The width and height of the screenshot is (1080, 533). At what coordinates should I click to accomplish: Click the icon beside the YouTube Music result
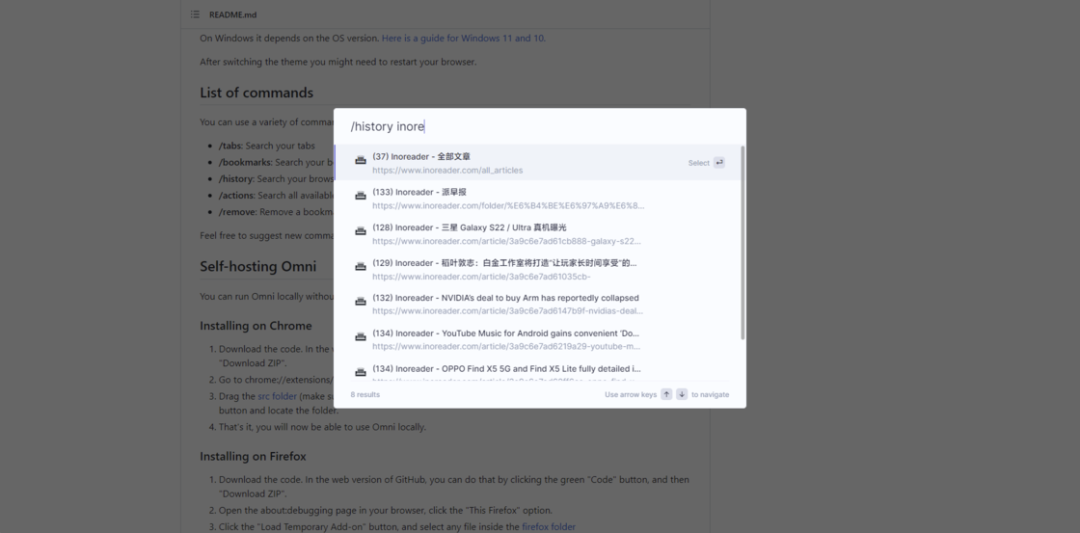360,337
